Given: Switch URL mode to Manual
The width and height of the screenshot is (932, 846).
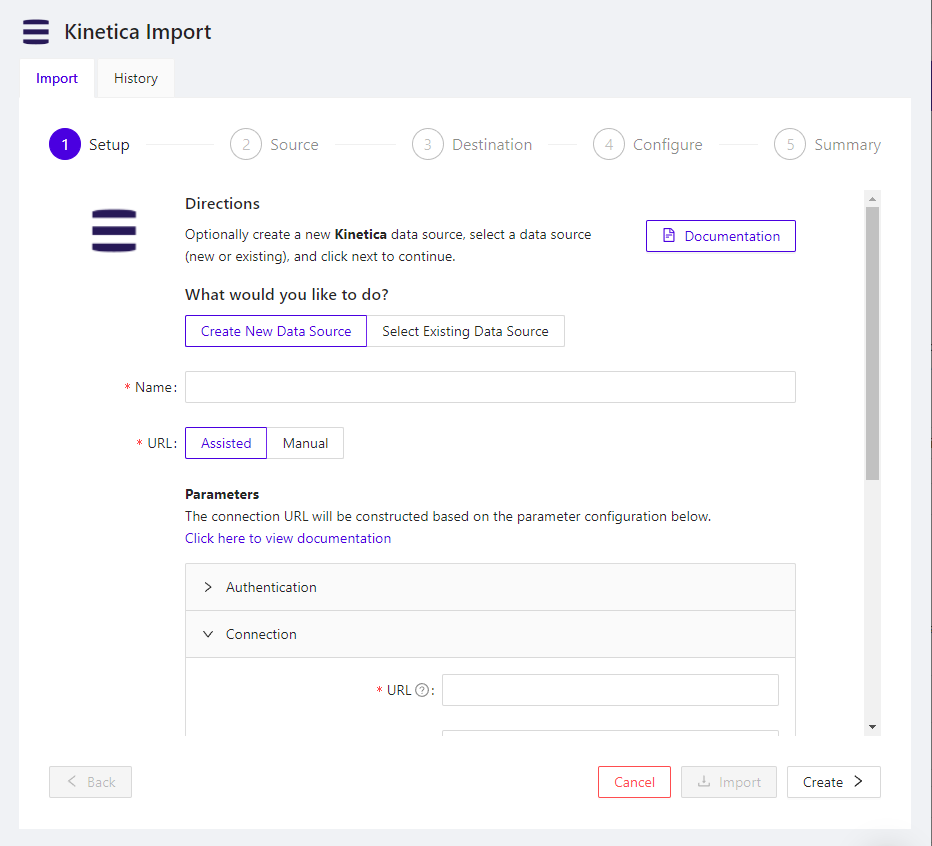Looking at the screenshot, I should pos(305,443).
